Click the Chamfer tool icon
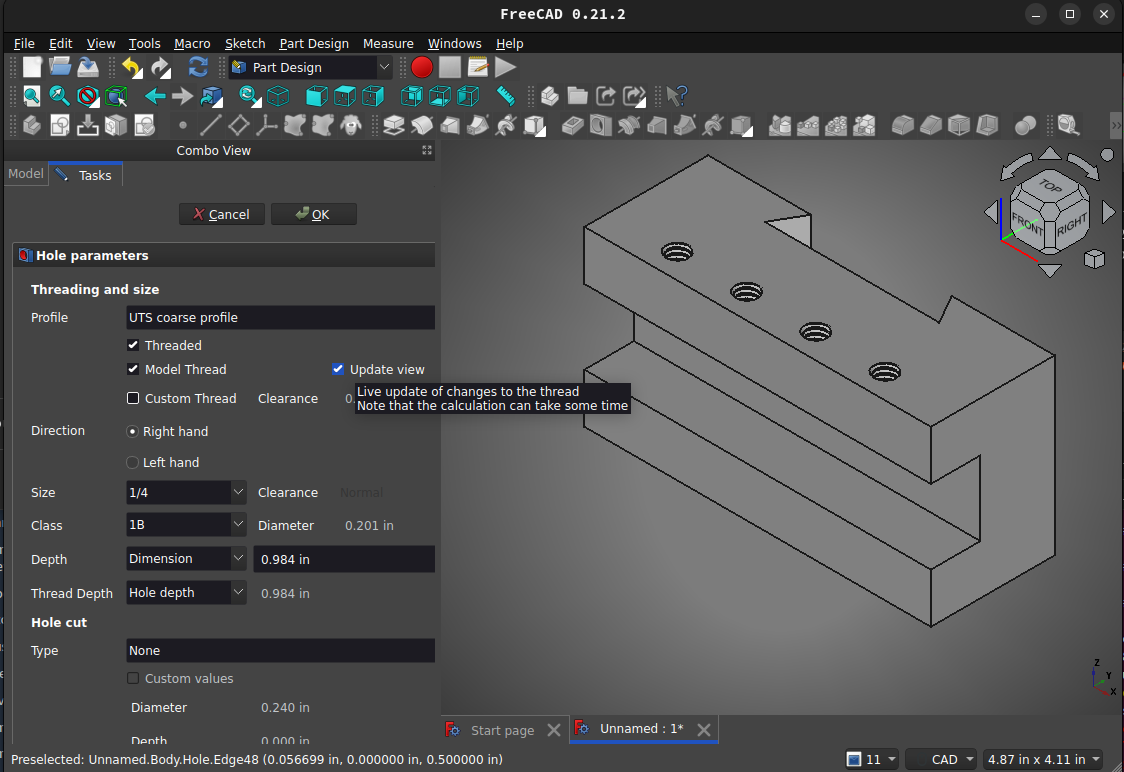 (930, 125)
